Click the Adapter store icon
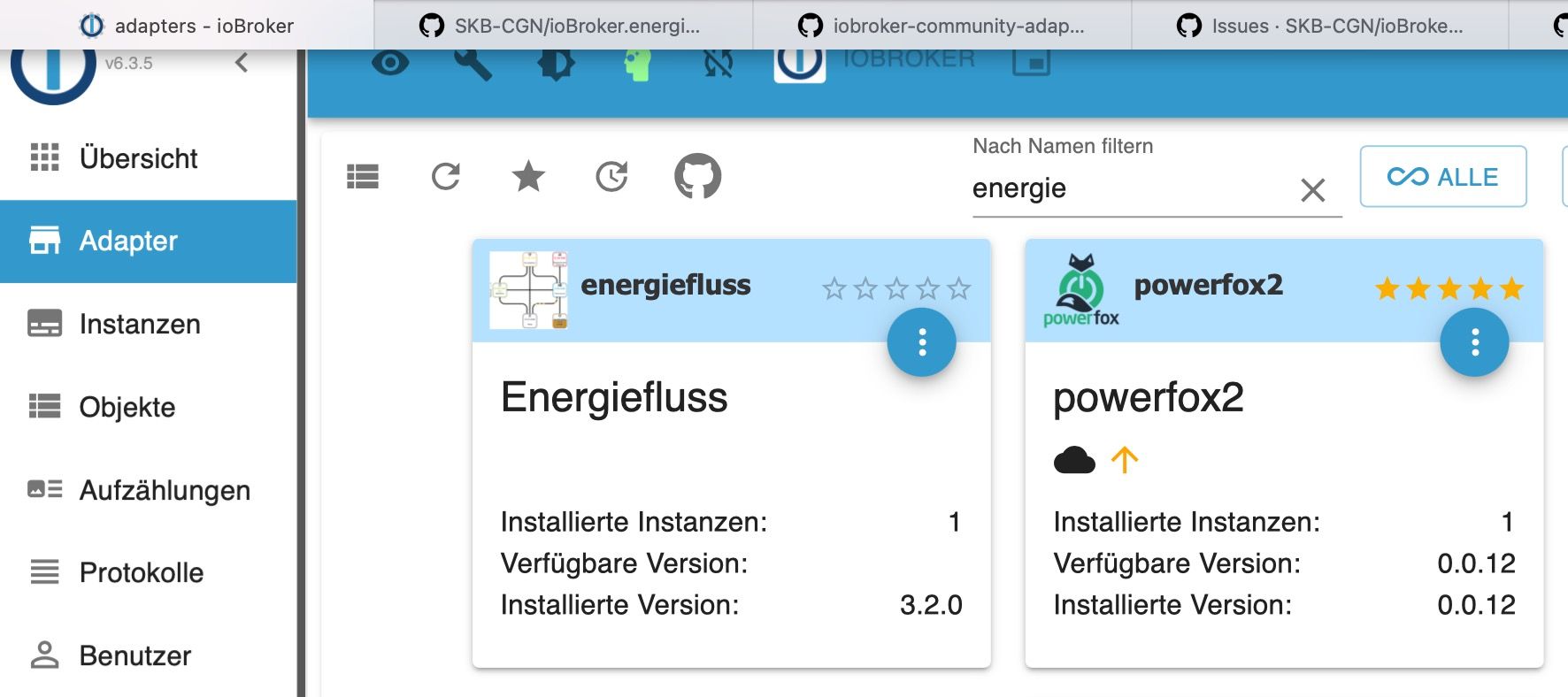 pos(45,240)
